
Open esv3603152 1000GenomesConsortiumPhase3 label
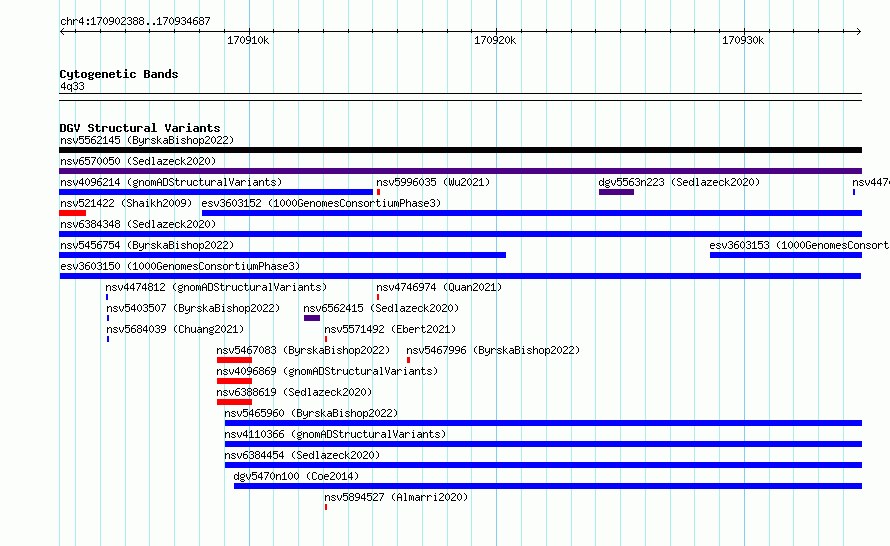pyautogui.click(x=321, y=203)
